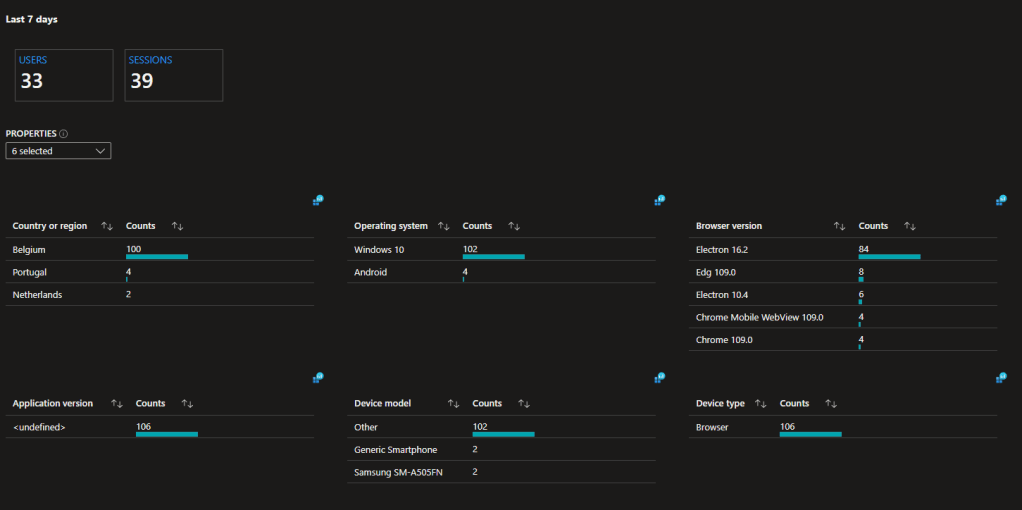Viewport: 1022px width, 510px height.
Task: Sort Counts in the Device type table
Action: [829, 404]
